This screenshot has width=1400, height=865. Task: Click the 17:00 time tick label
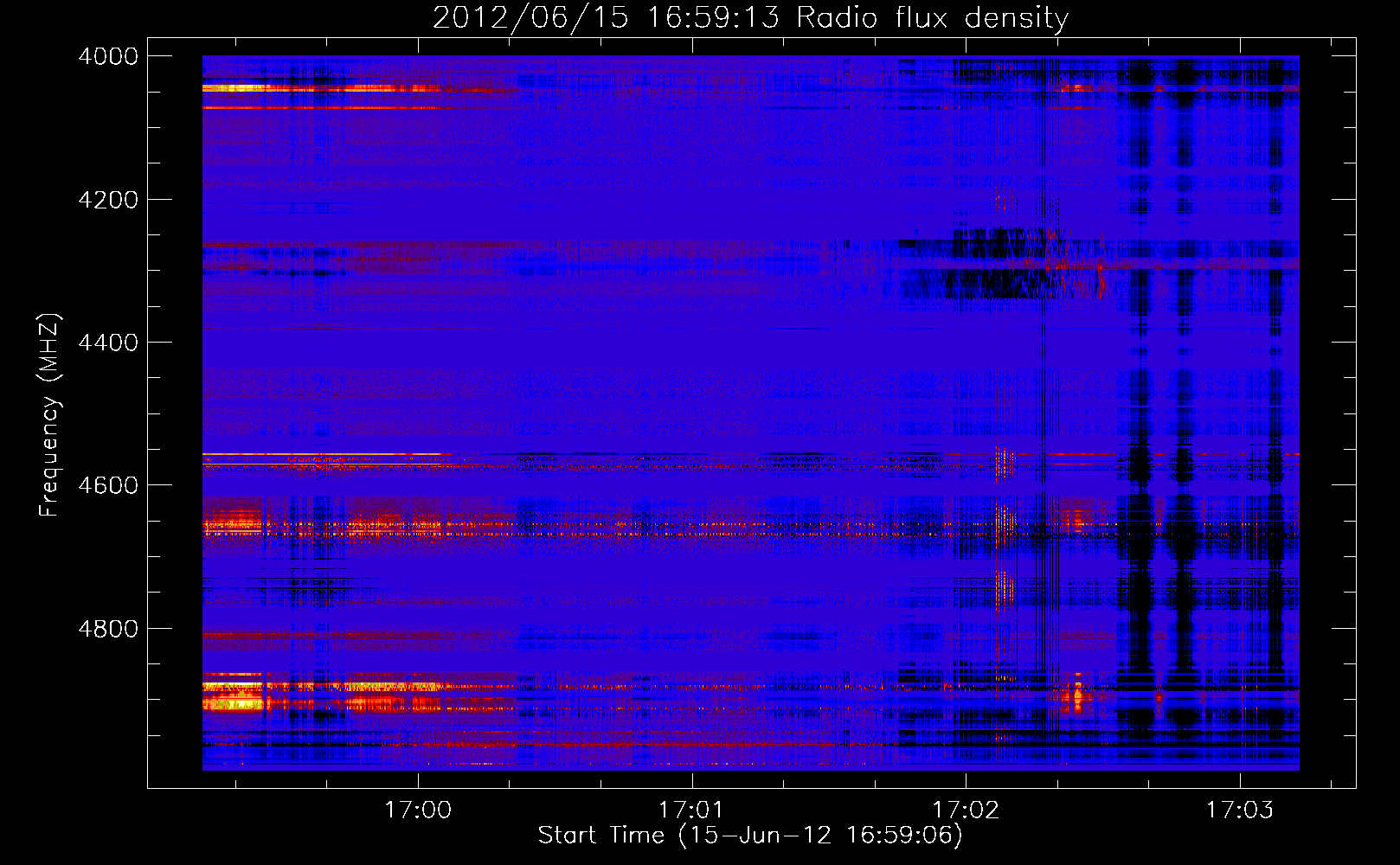[419, 810]
